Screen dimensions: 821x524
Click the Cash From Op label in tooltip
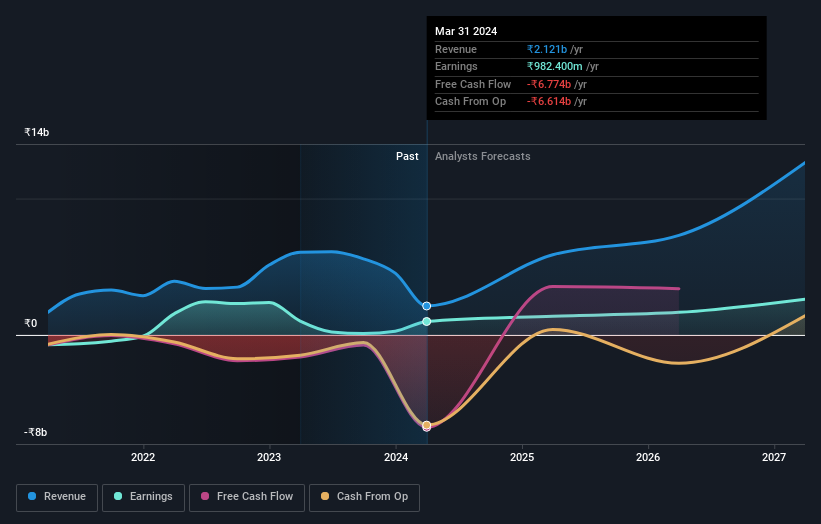[x=470, y=102]
